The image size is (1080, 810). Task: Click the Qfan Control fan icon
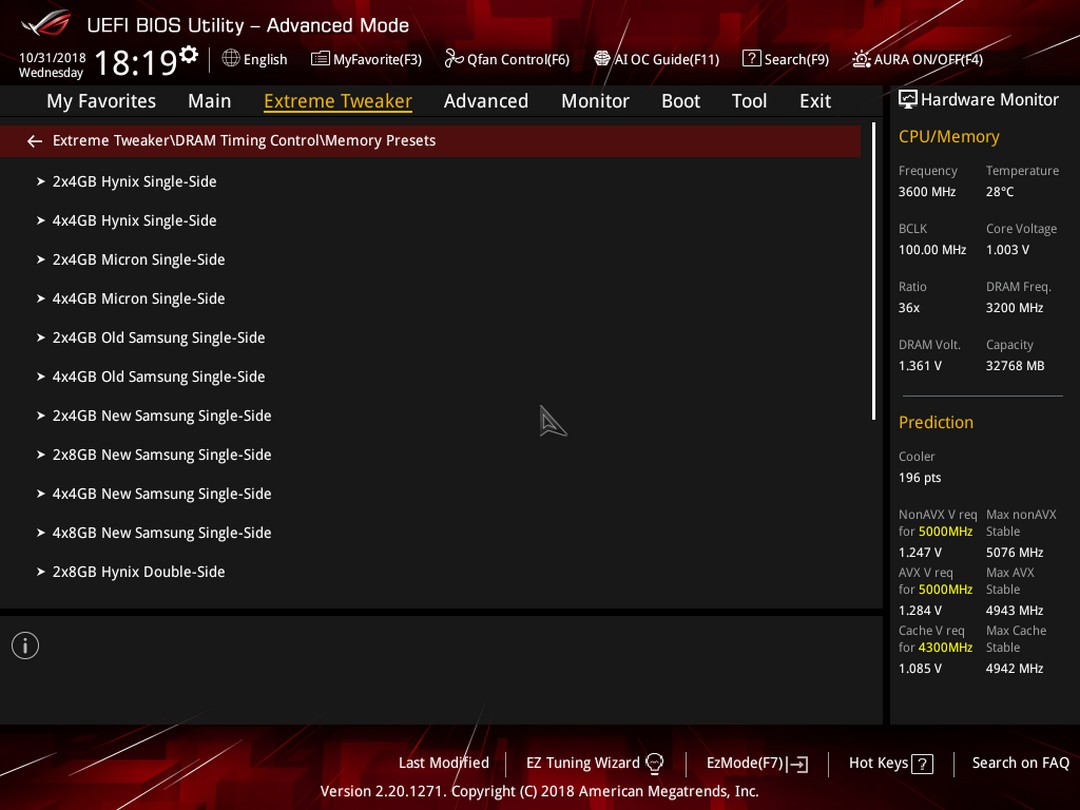click(453, 59)
